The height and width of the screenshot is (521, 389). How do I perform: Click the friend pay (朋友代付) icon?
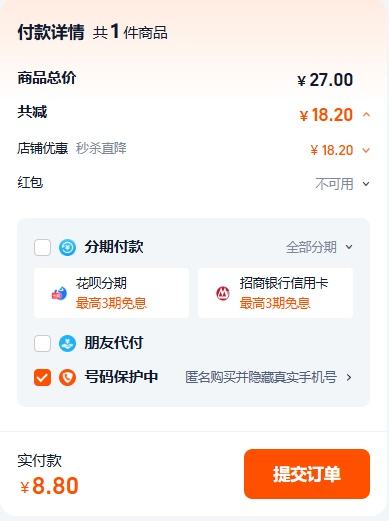67,343
